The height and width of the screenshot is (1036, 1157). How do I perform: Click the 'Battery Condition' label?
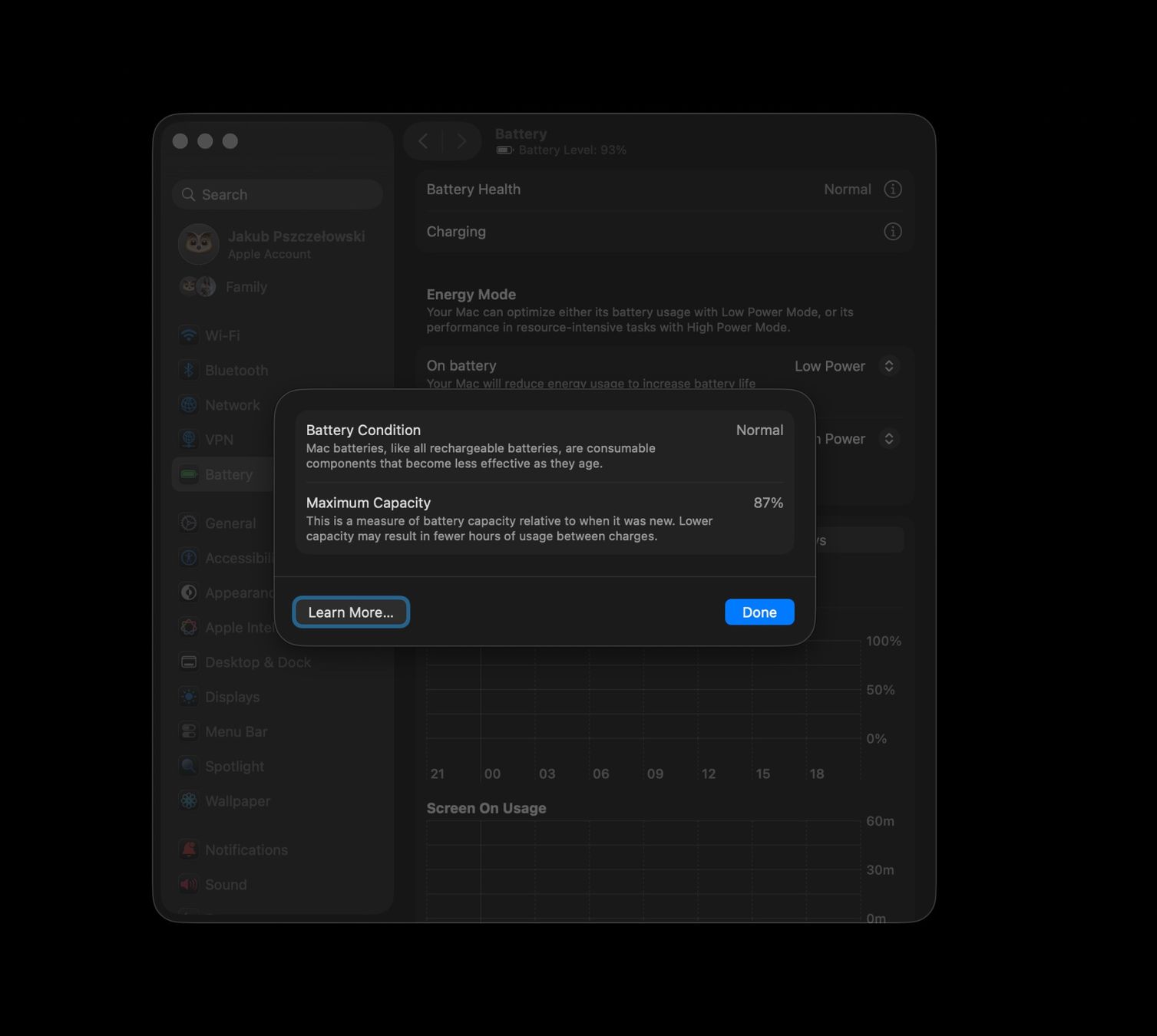tap(363, 430)
